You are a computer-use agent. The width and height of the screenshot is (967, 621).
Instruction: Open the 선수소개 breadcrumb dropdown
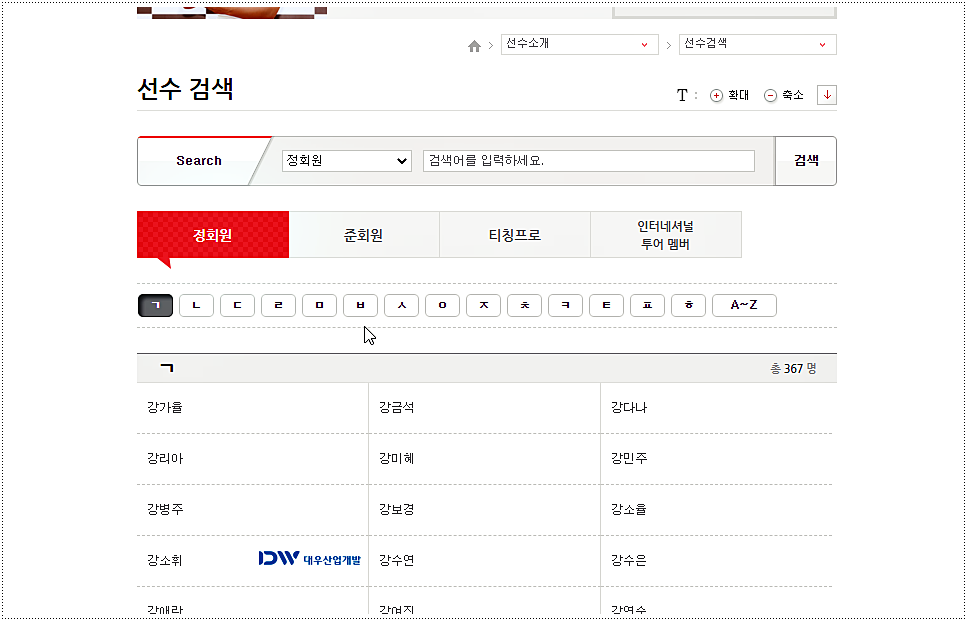[x=580, y=44]
